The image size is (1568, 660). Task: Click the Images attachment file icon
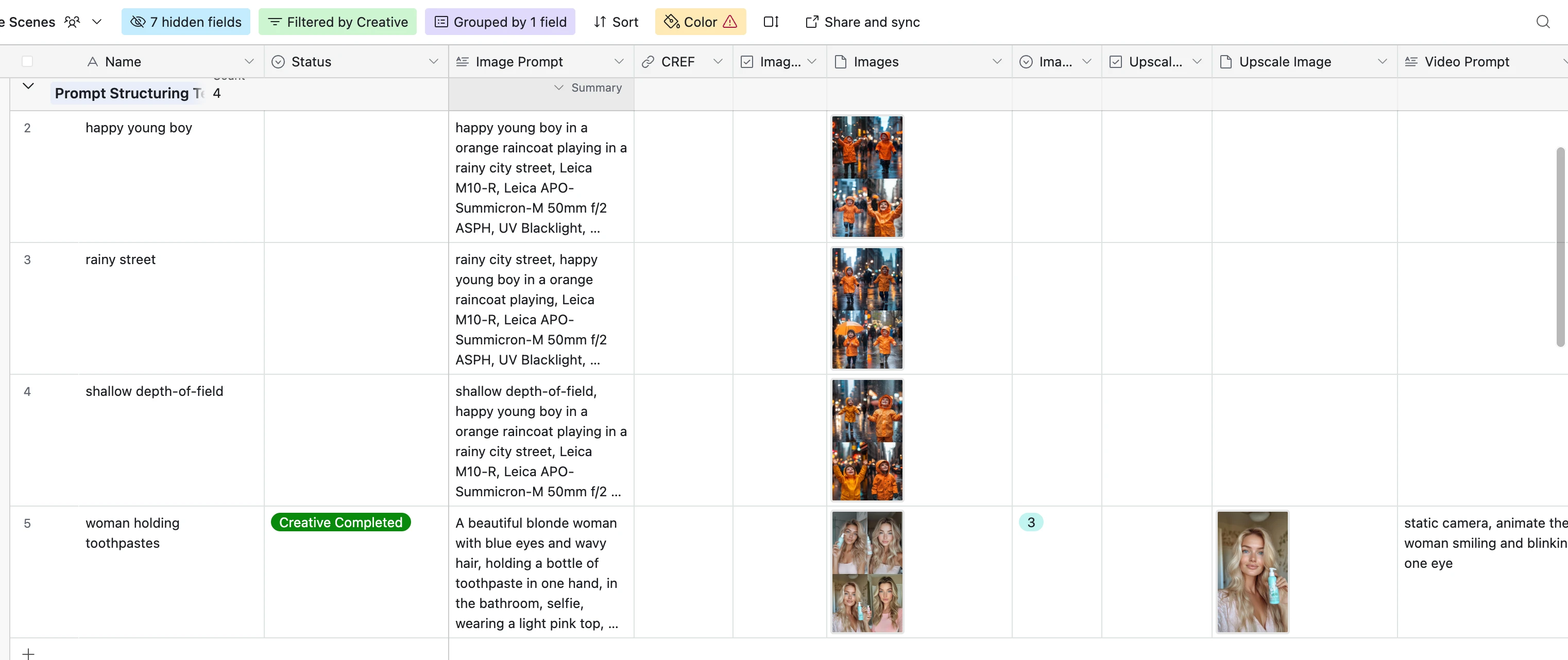pyautogui.click(x=840, y=61)
